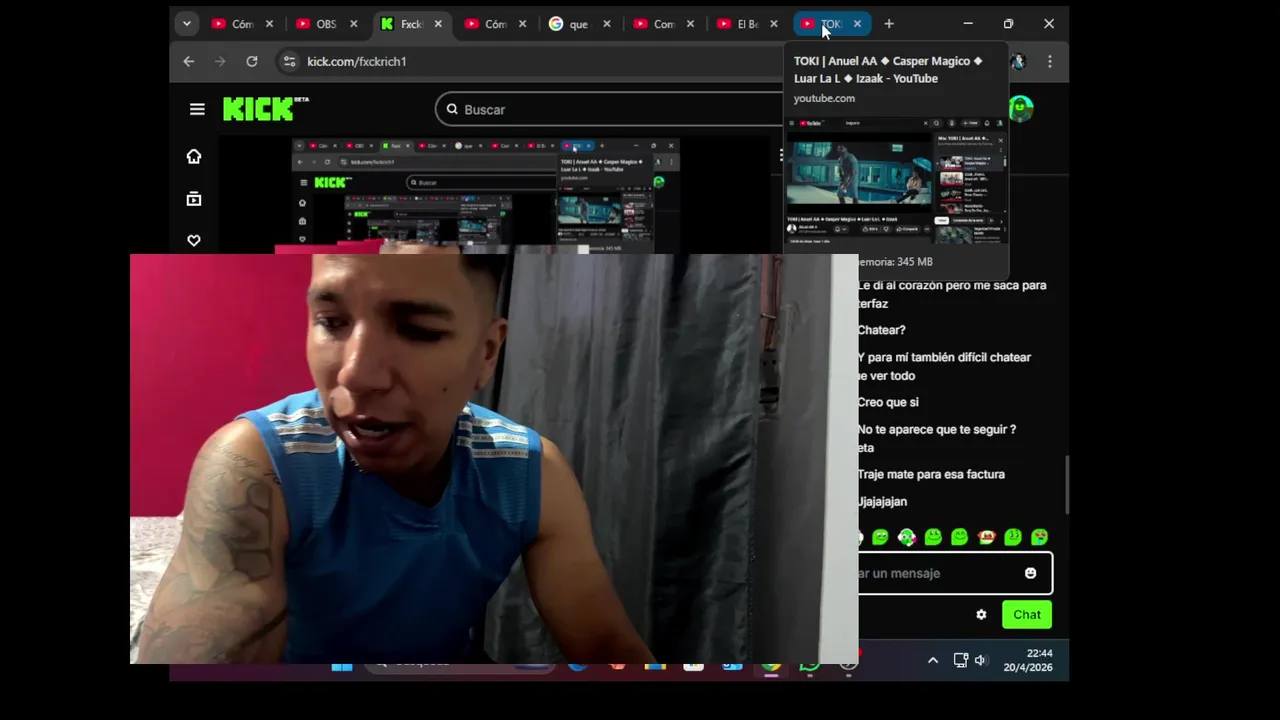Open the Chrome profile avatar
The width and height of the screenshot is (1280, 720).
[x=1018, y=61]
